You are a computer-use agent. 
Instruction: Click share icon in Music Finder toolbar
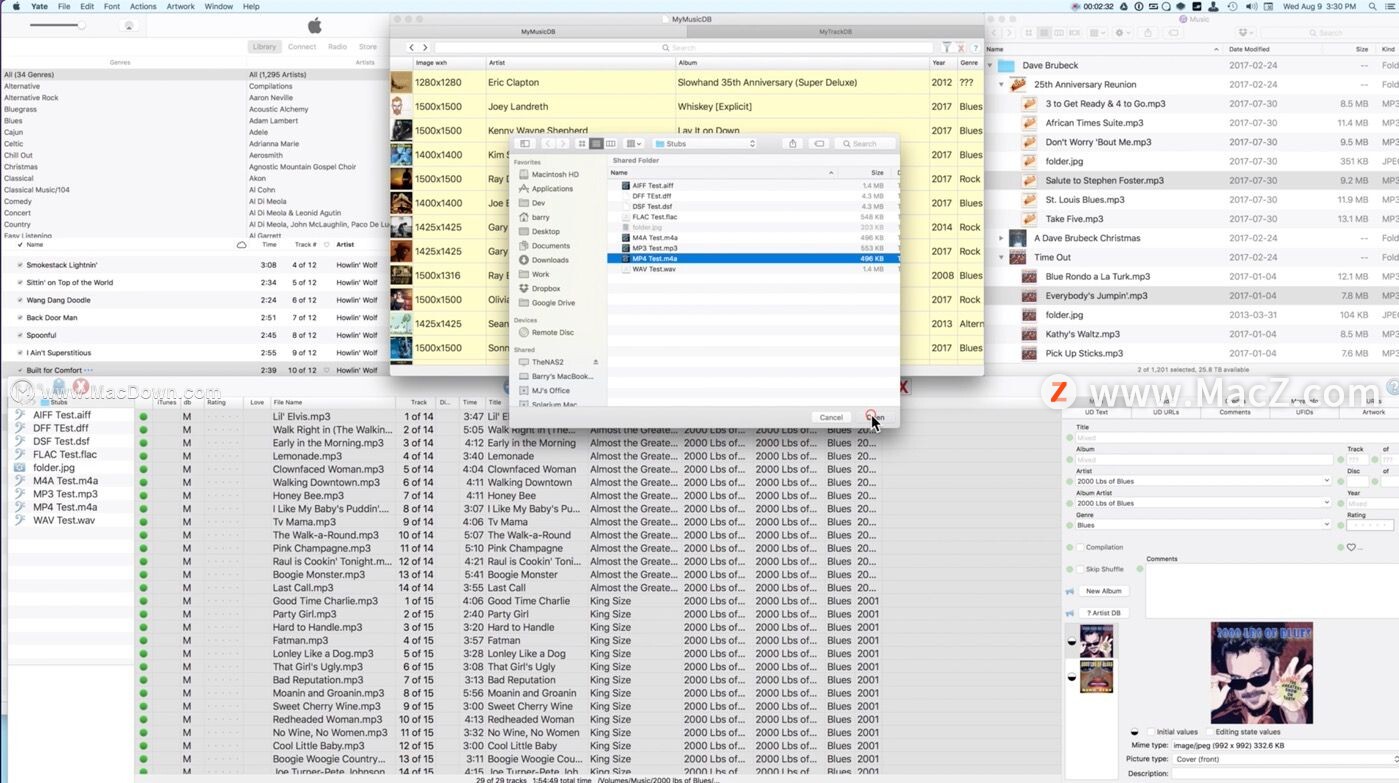tap(1148, 33)
